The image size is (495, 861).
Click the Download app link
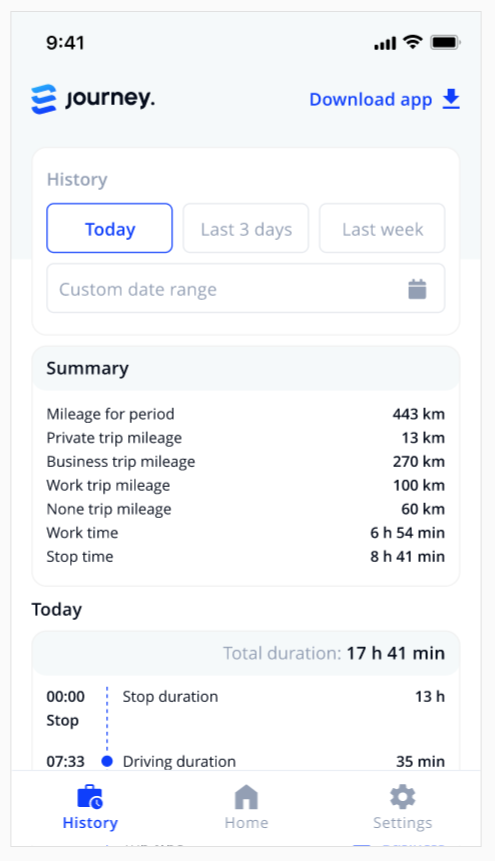385,99
